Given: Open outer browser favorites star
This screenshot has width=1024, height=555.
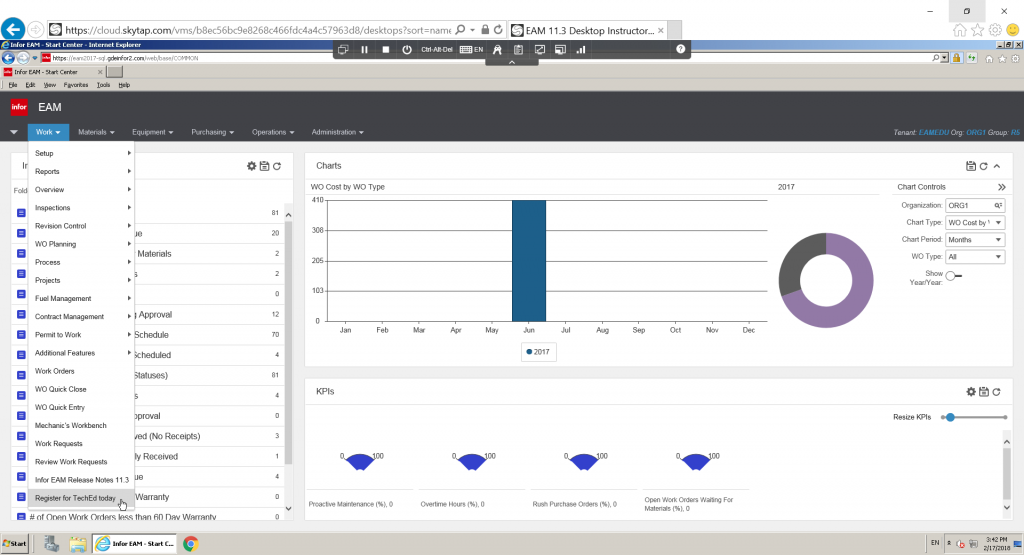Looking at the screenshot, I should pyautogui.click(x=978, y=30).
